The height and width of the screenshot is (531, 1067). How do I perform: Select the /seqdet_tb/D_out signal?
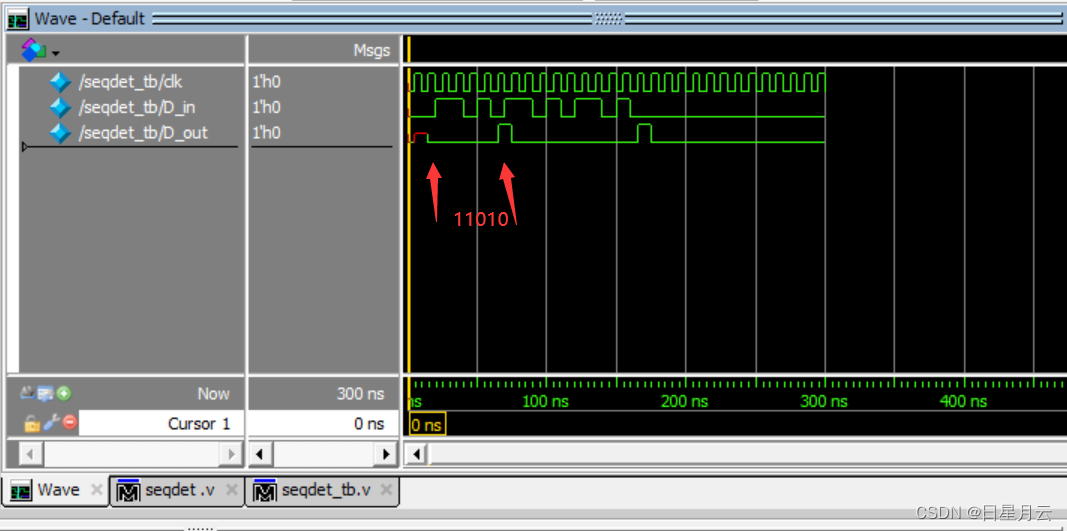143,133
